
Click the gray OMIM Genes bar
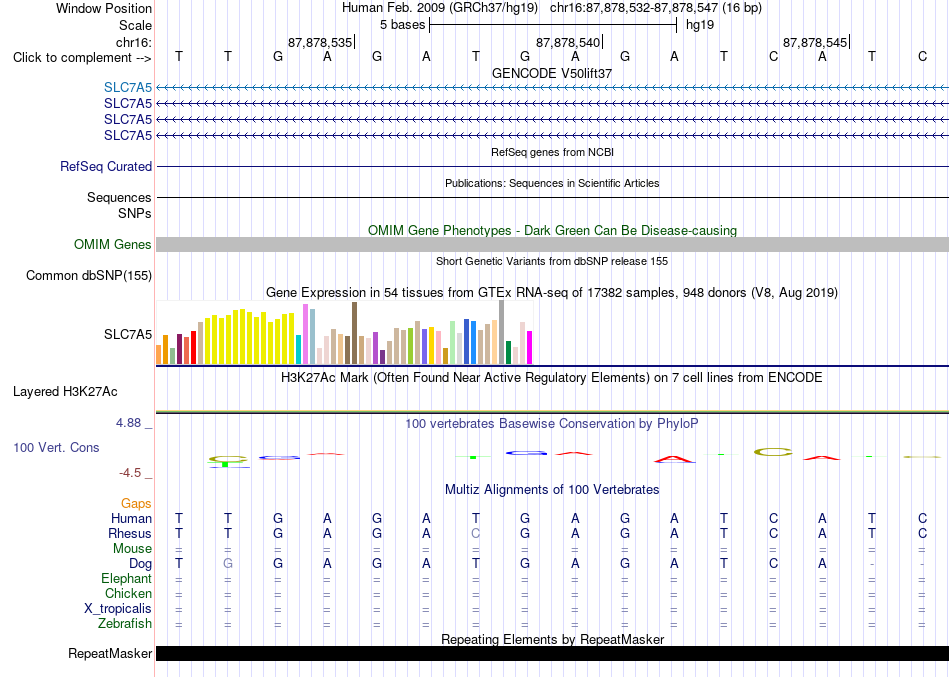coord(552,244)
